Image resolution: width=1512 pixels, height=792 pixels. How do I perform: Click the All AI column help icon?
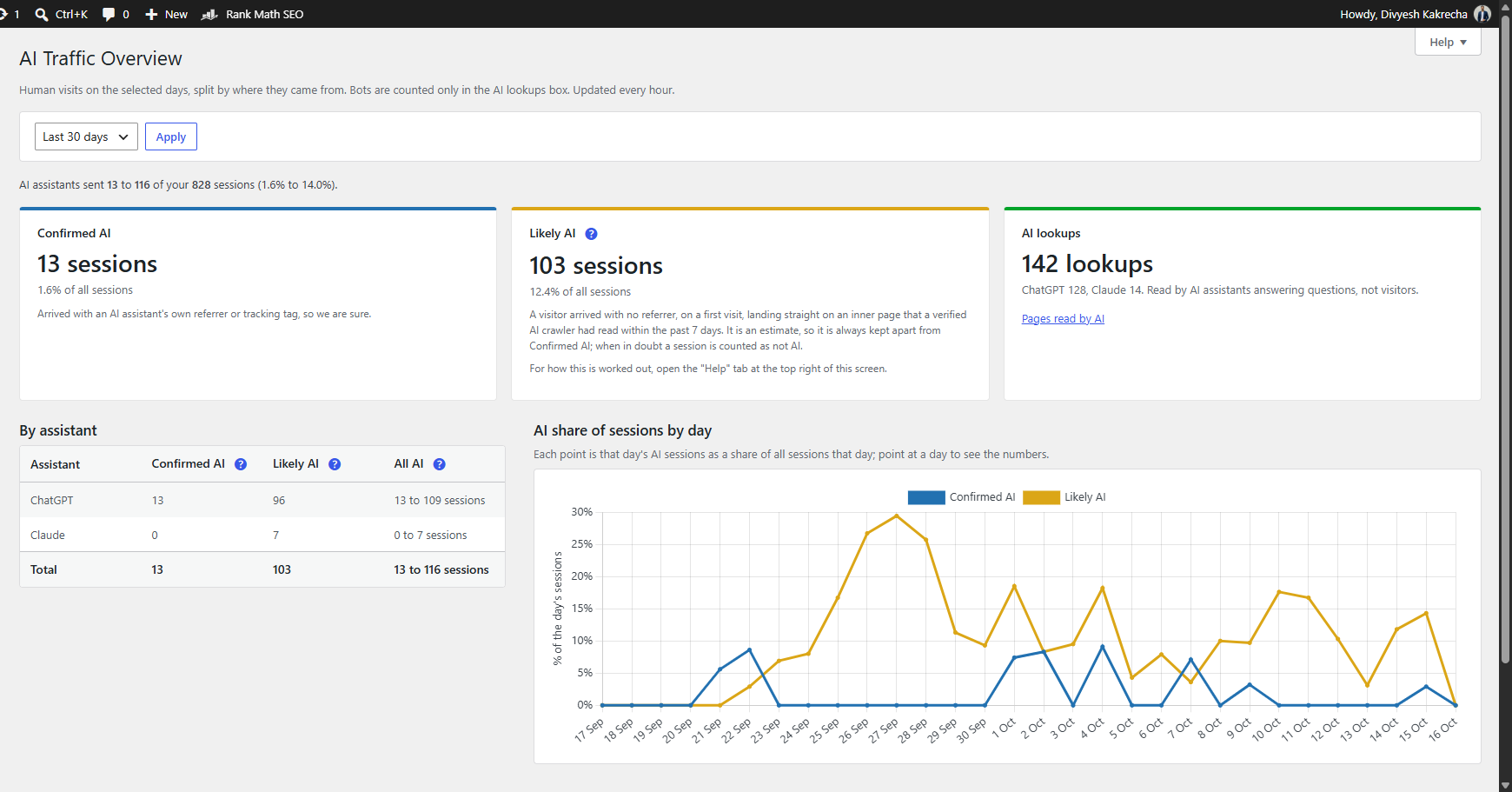440,464
